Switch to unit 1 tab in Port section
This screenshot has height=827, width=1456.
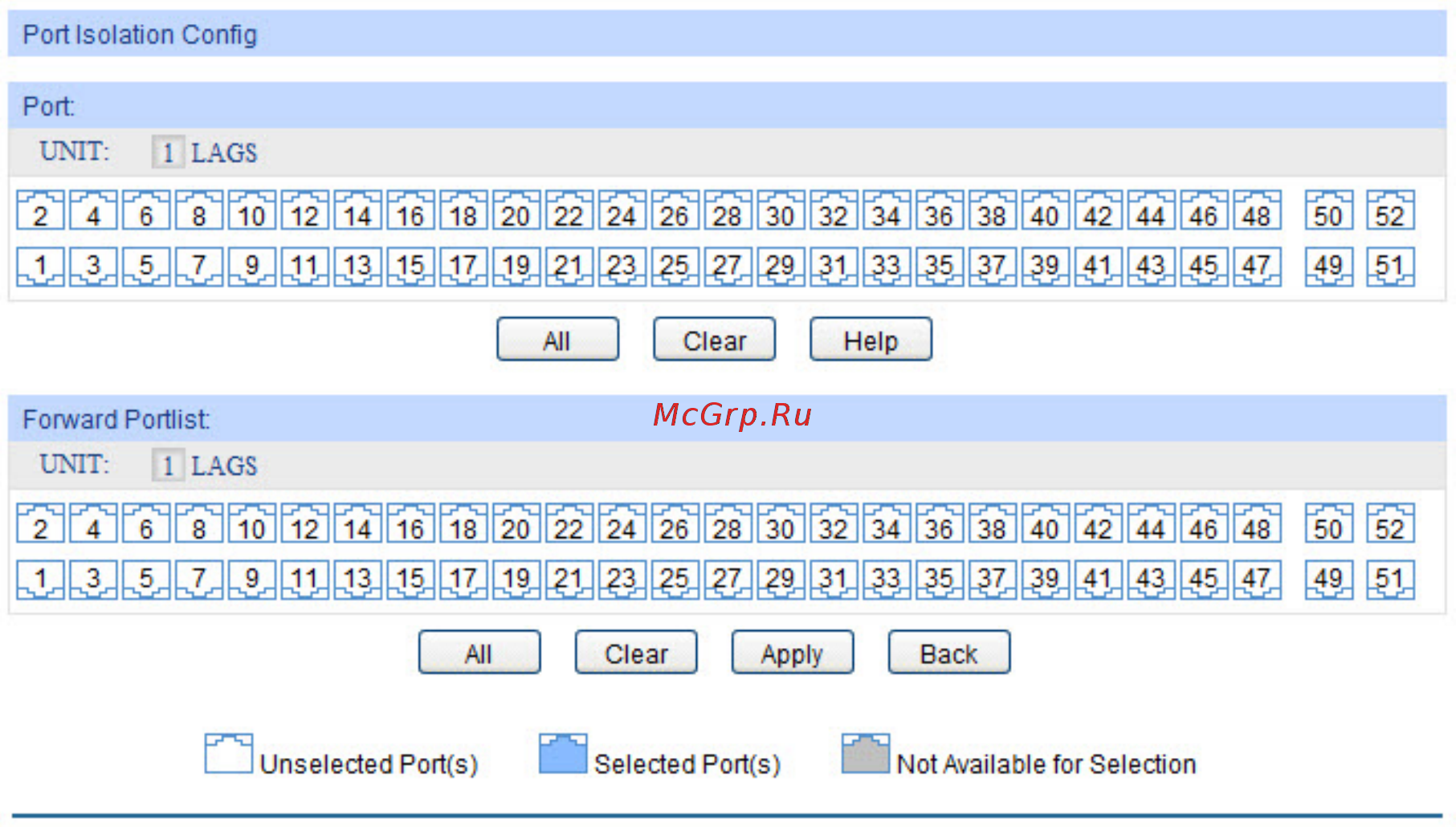[x=168, y=152]
